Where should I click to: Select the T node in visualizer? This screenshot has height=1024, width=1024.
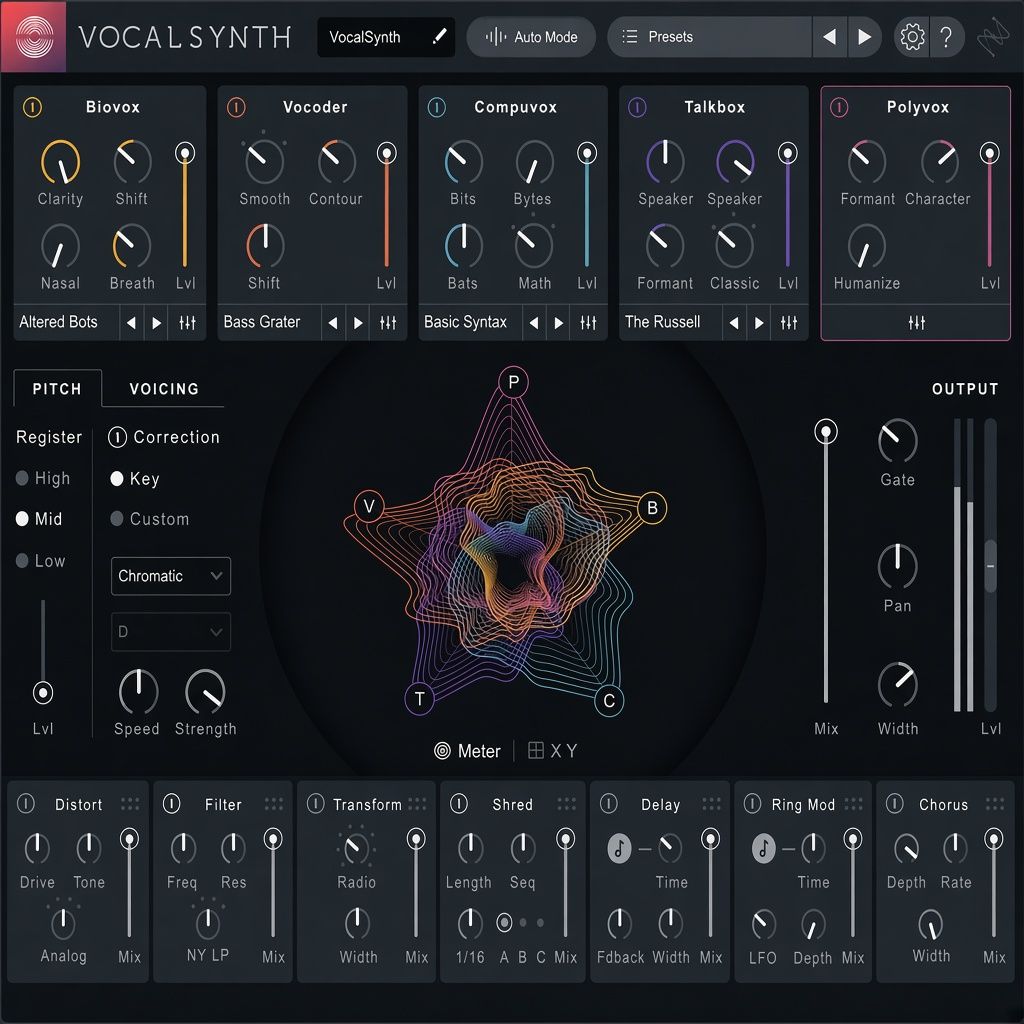click(420, 699)
